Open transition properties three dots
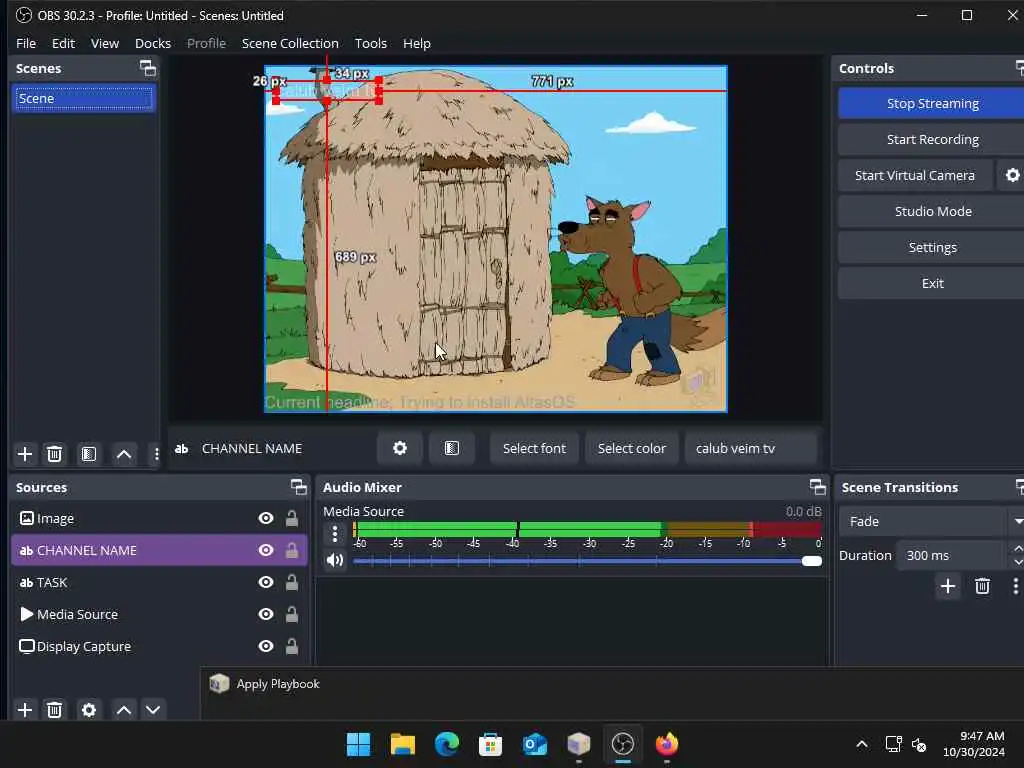 click(x=1016, y=586)
